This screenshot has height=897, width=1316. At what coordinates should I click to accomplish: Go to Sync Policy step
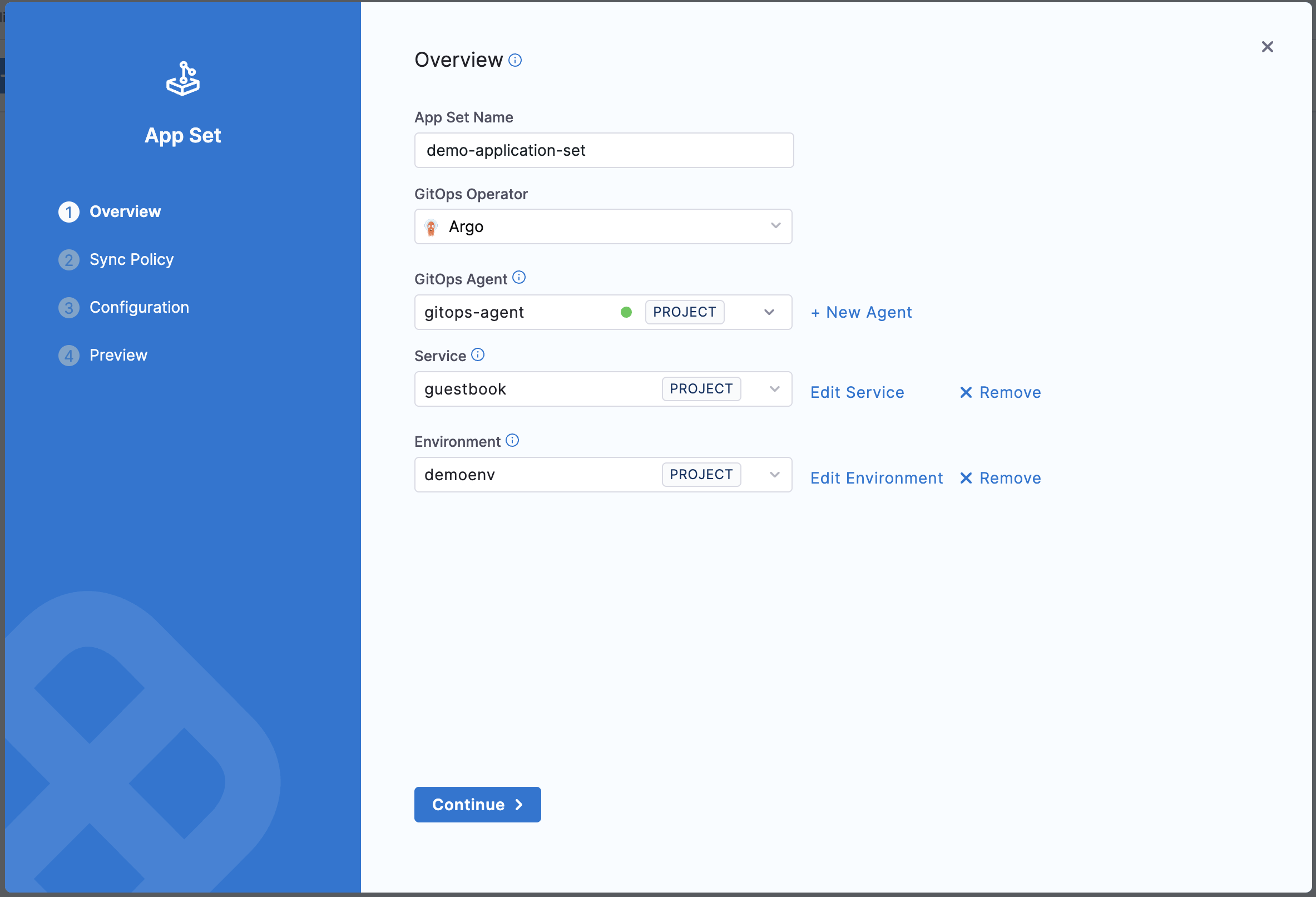point(131,259)
